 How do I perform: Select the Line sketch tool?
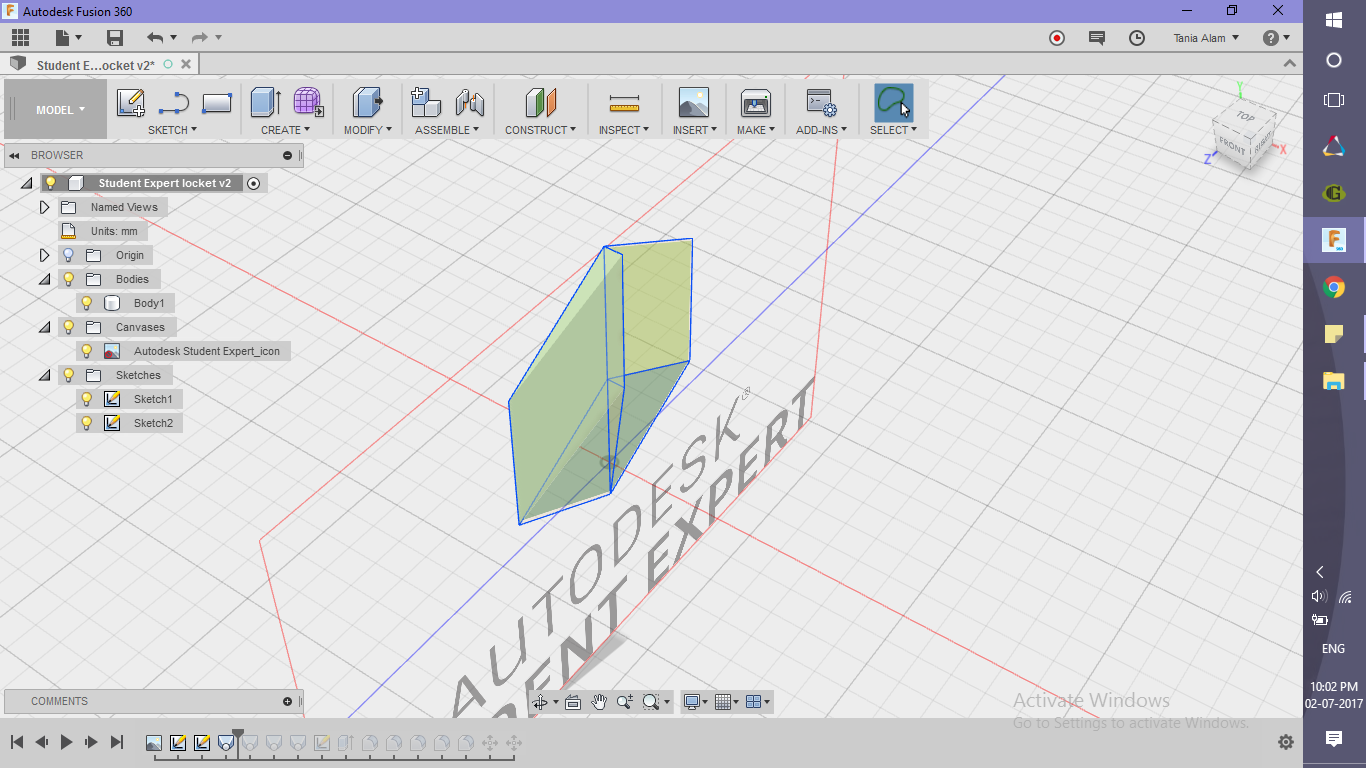174,103
